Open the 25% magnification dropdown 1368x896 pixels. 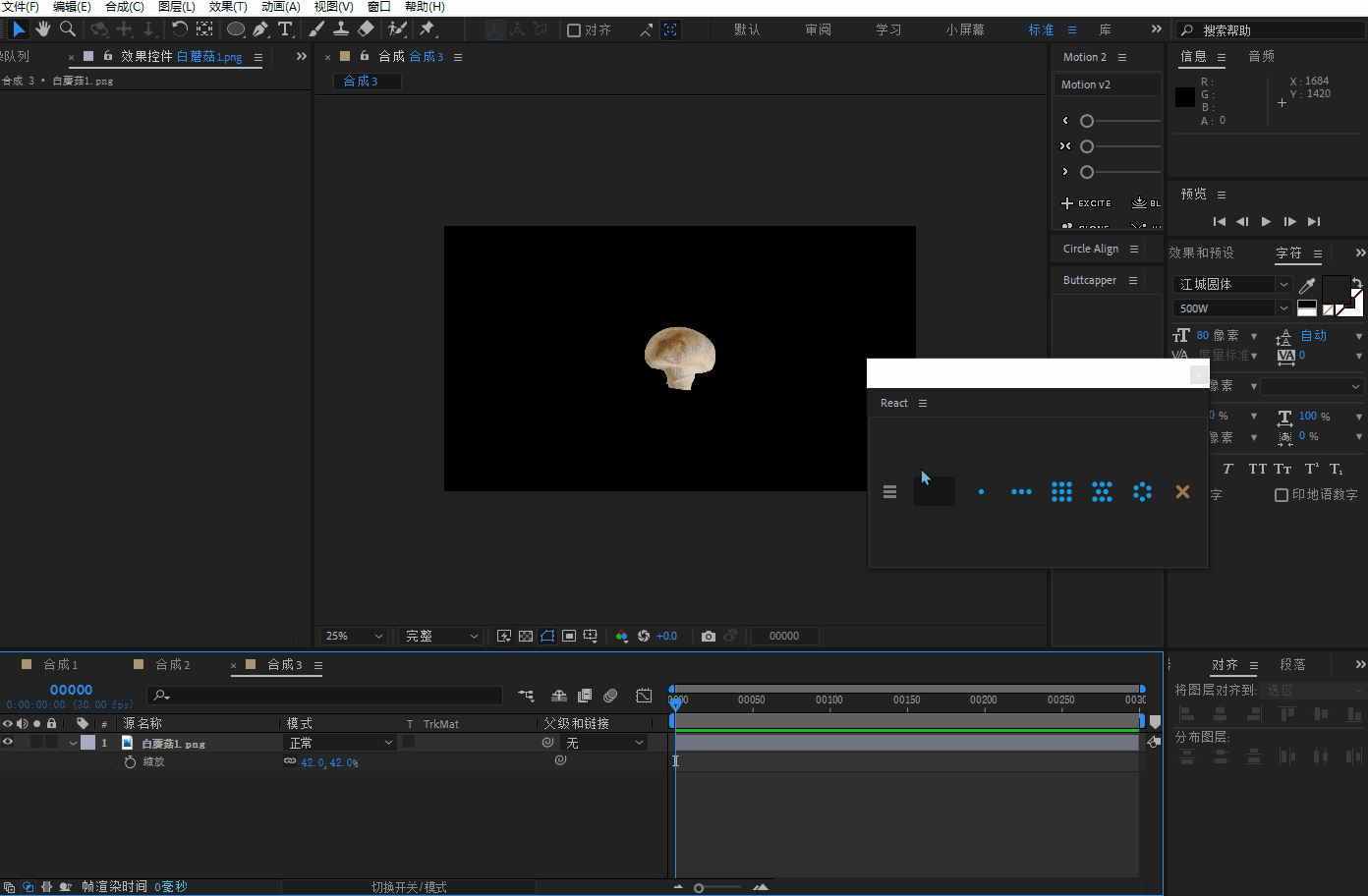point(355,636)
